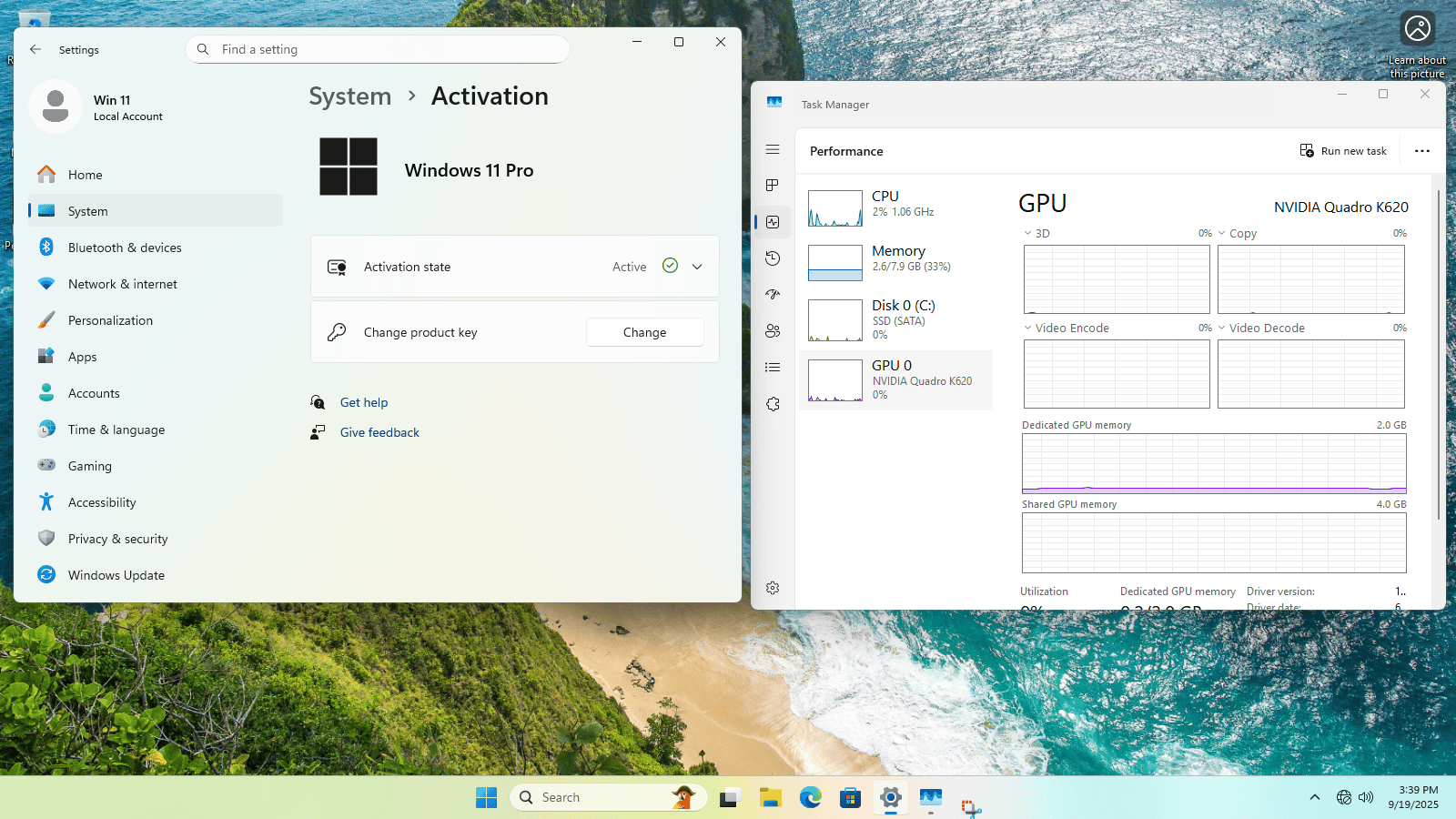Launch Microsoft Edge from taskbar
The image size is (1456, 819).
point(811,797)
